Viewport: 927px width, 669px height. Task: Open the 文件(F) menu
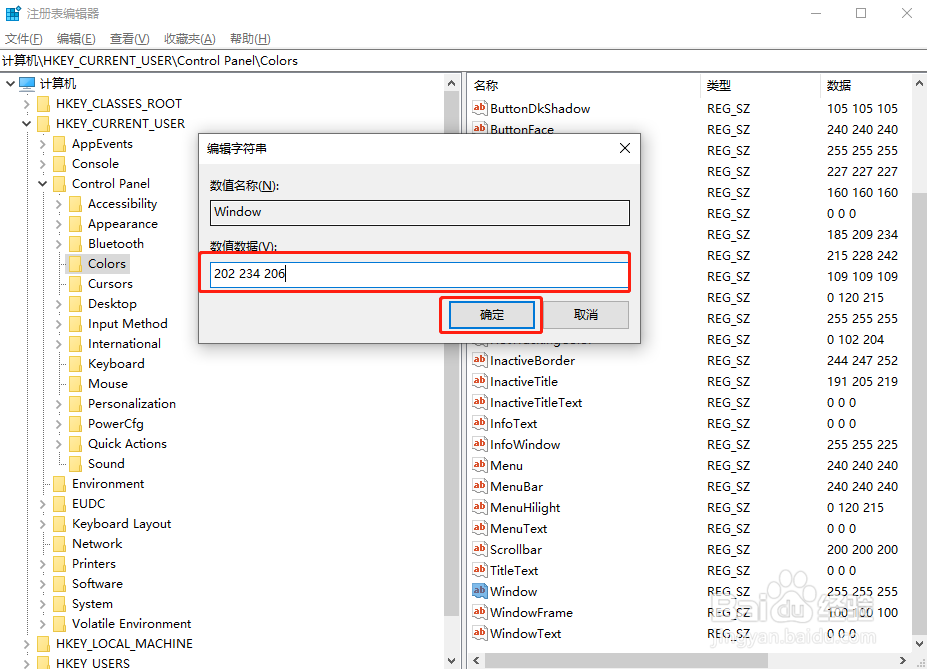[x=24, y=39]
